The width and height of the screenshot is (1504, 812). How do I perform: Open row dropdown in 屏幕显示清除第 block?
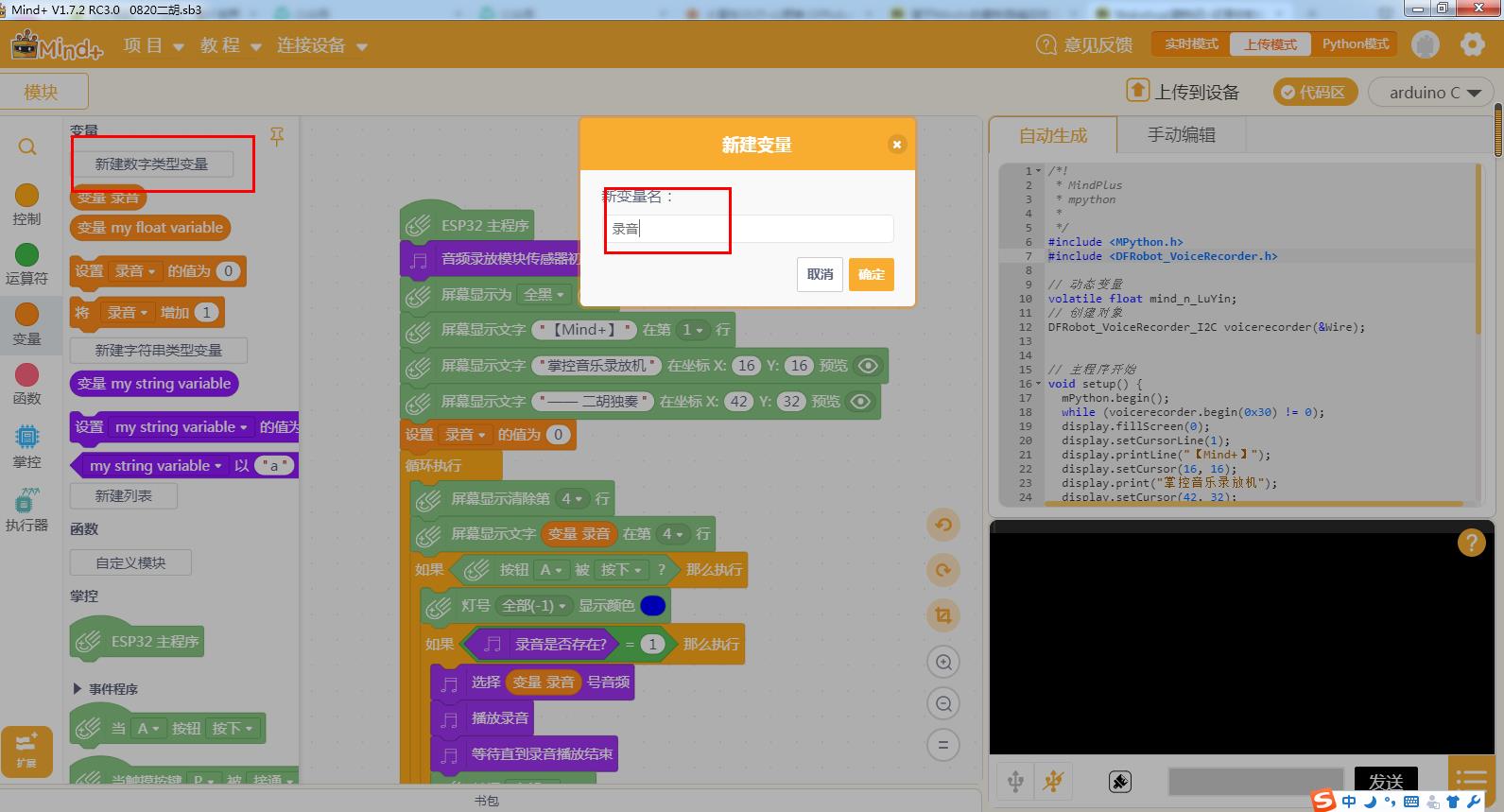[572, 498]
